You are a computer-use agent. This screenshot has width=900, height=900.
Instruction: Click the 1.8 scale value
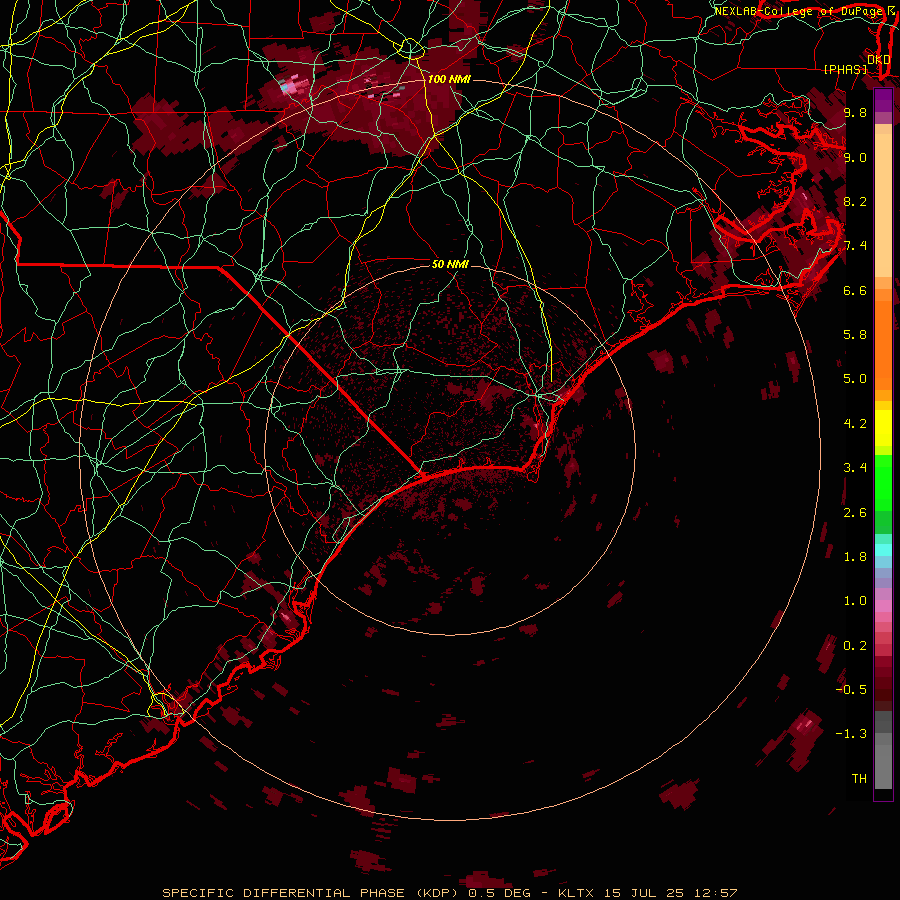(855, 557)
